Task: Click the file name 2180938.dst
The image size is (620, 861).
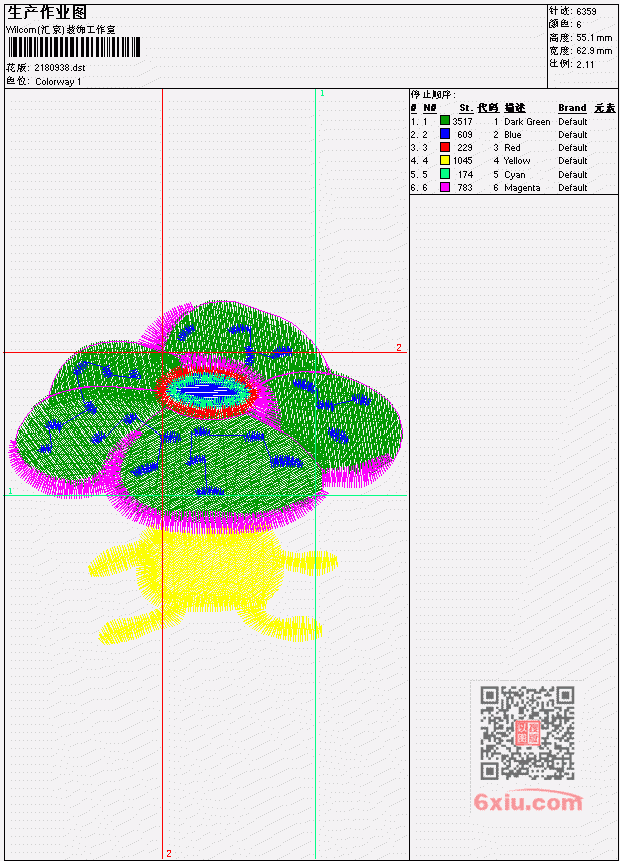Action: click(x=60, y=68)
